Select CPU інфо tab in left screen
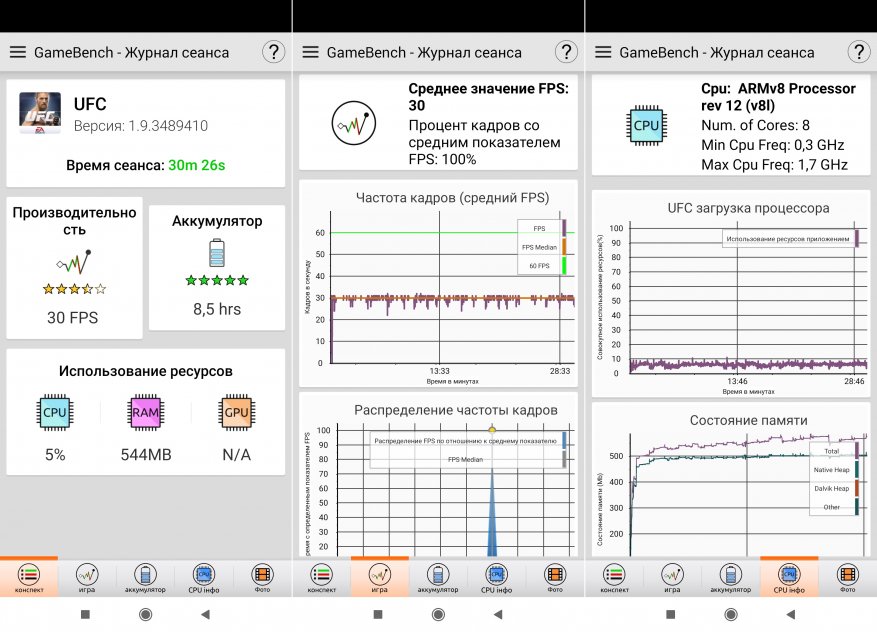Image resolution: width=877 pixels, height=632 pixels. tap(204, 578)
